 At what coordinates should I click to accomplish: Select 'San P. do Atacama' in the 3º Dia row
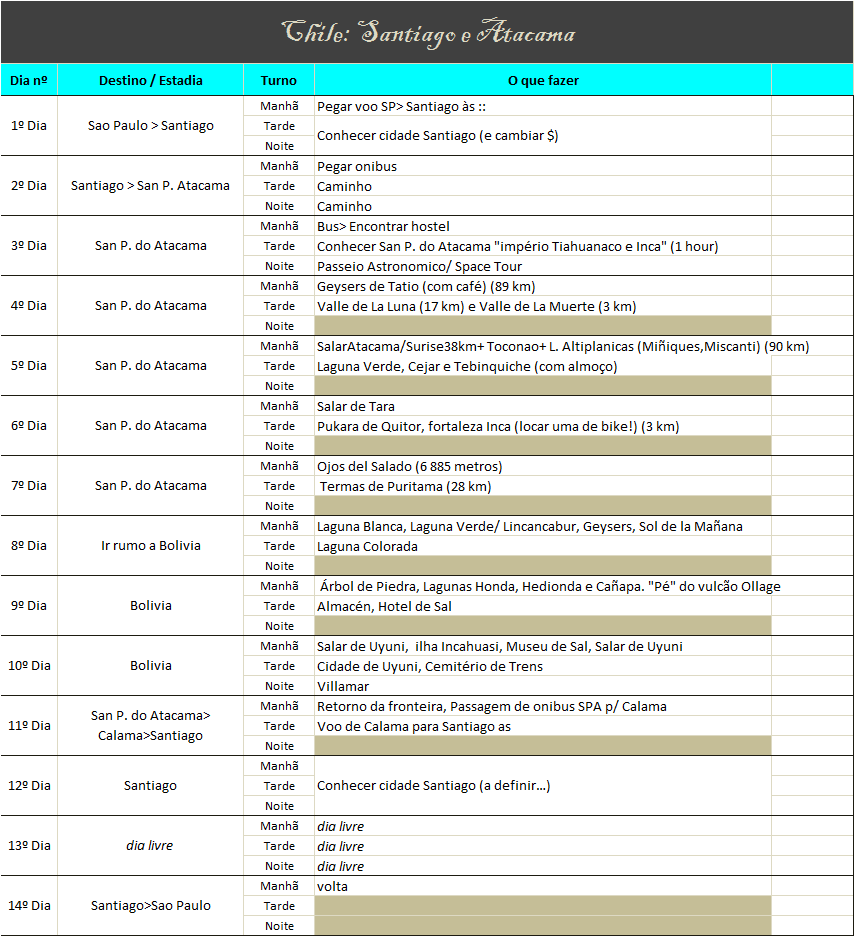[x=150, y=246]
